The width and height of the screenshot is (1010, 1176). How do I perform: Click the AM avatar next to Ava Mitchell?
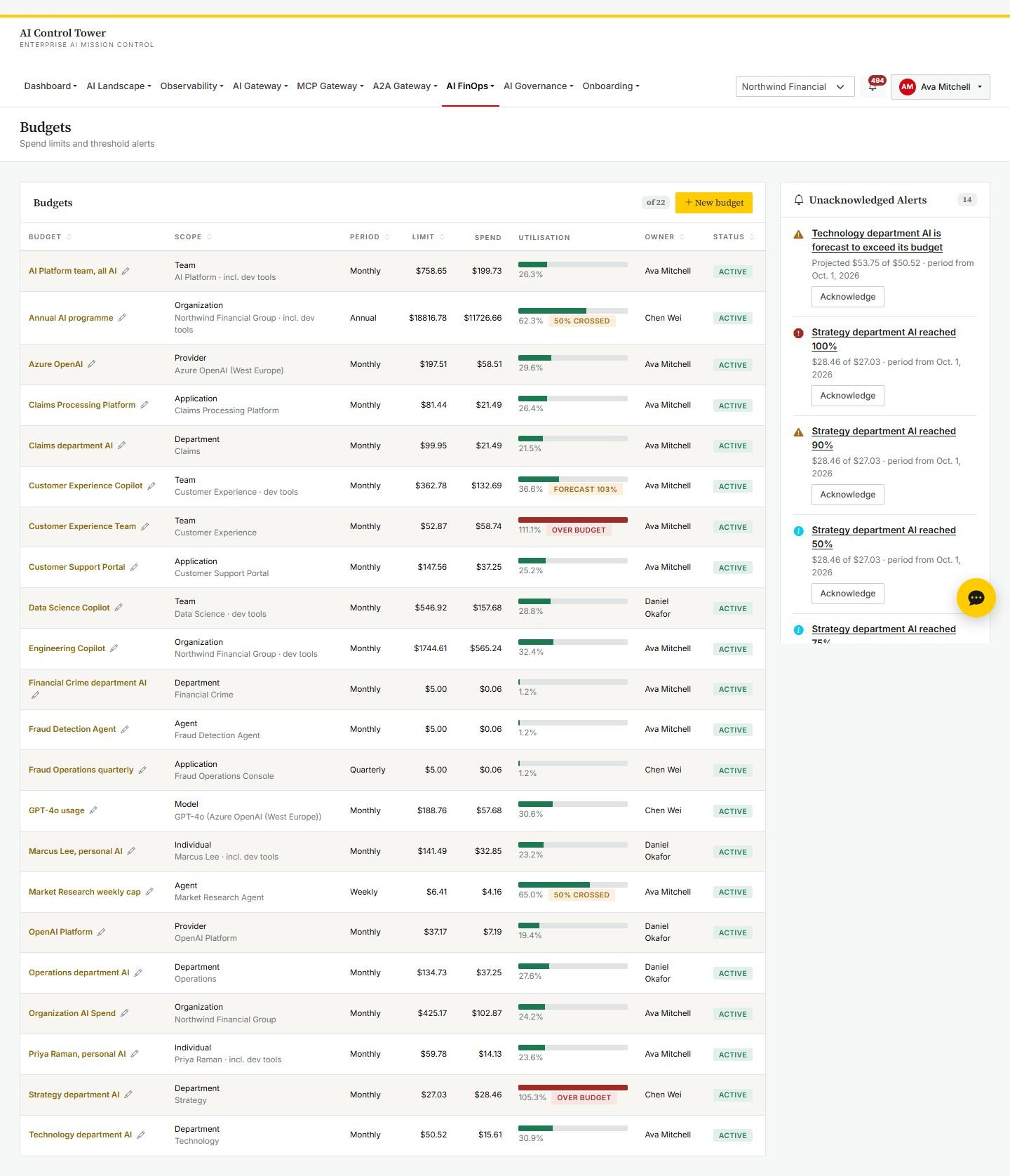coord(907,87)
